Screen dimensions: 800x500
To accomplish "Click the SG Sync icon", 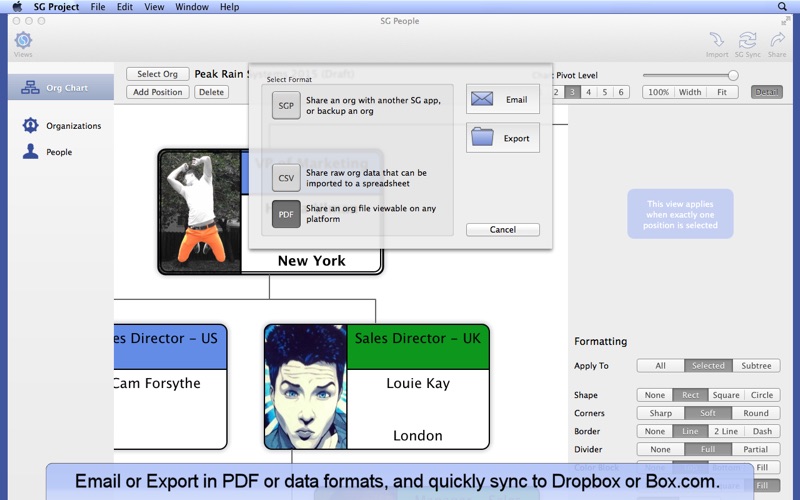I will point(747,40).
